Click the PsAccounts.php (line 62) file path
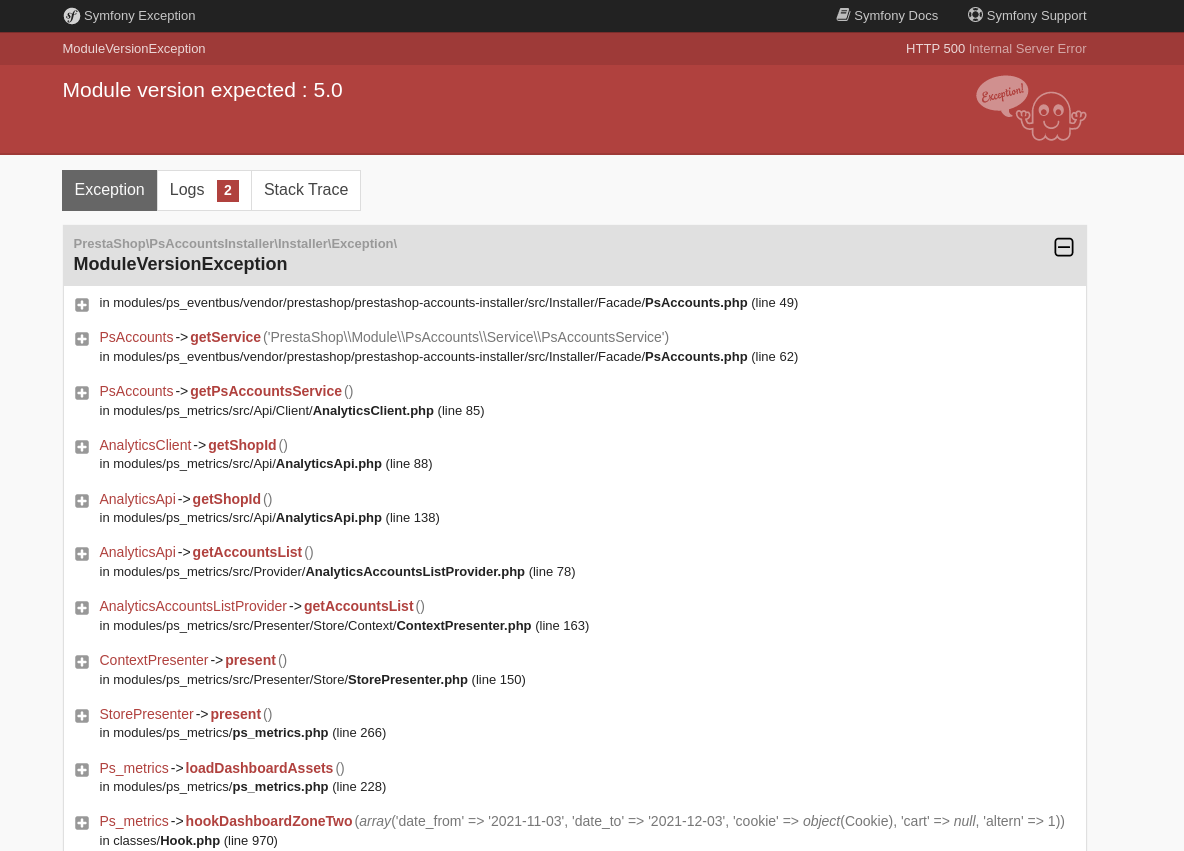The image size is (1184, 851). (449, 357)
